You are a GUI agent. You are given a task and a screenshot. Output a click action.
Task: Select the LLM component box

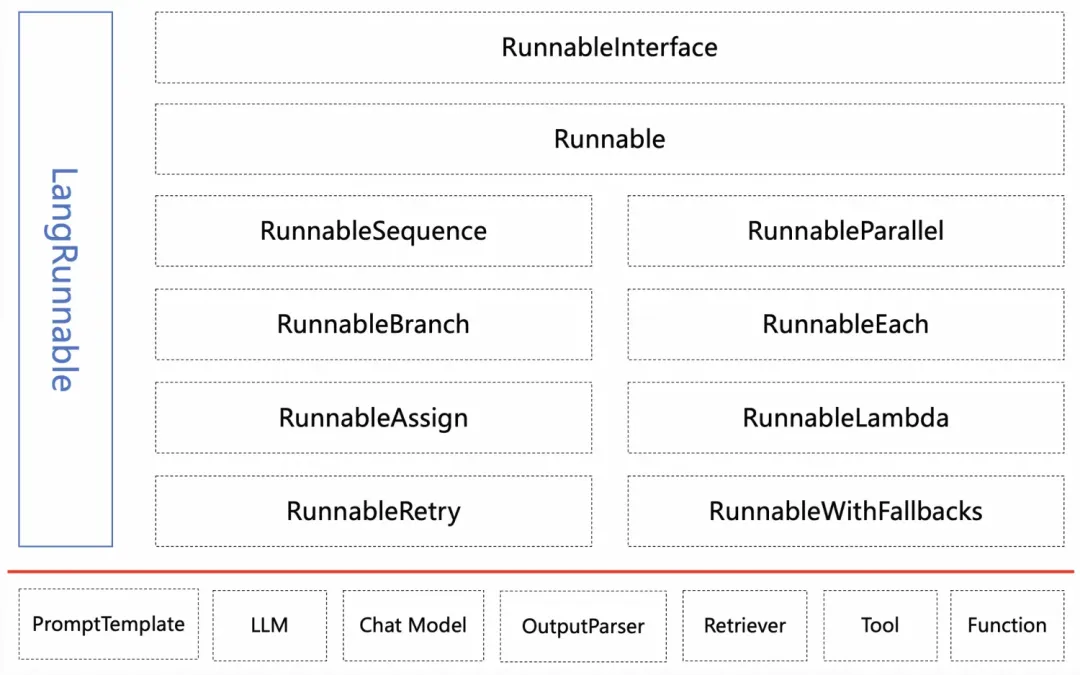(x=270, y=625)
